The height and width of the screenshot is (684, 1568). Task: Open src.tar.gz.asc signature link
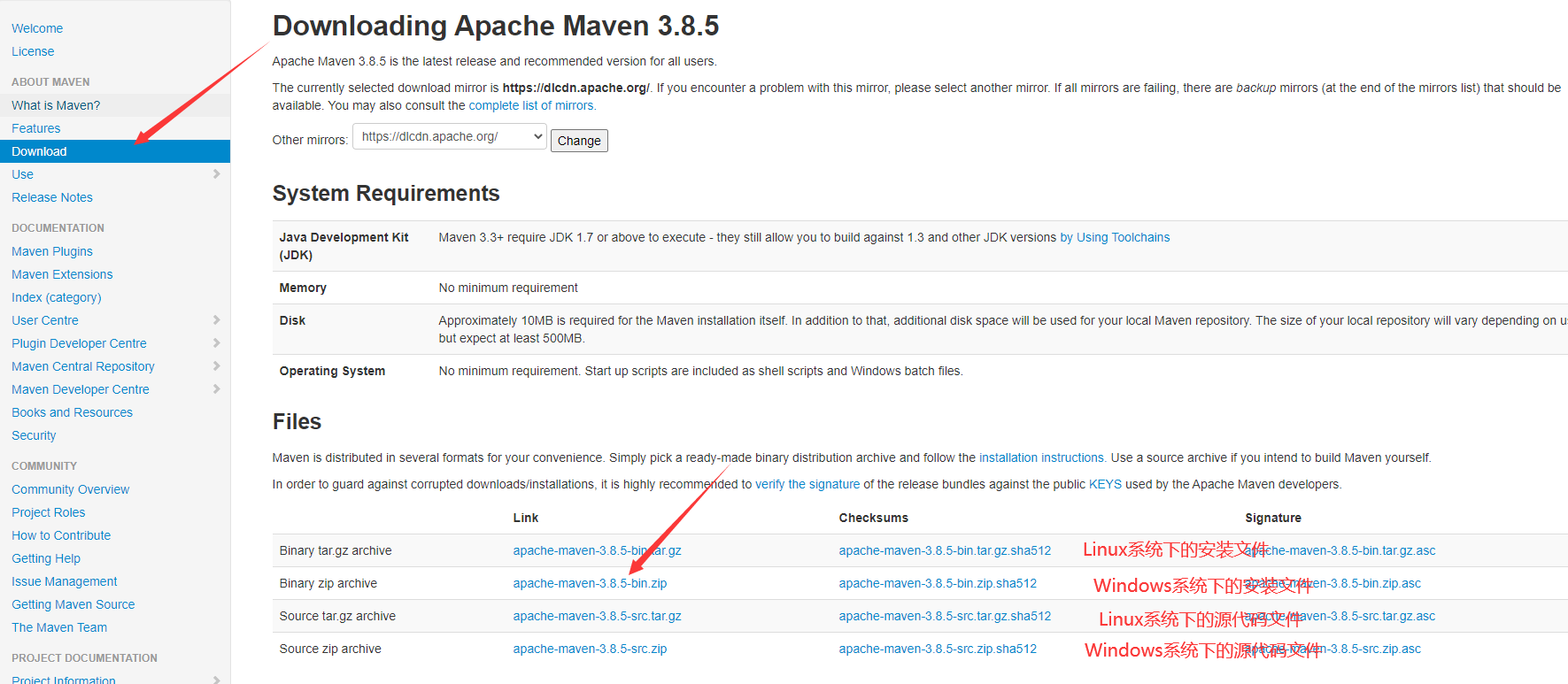1340,616
